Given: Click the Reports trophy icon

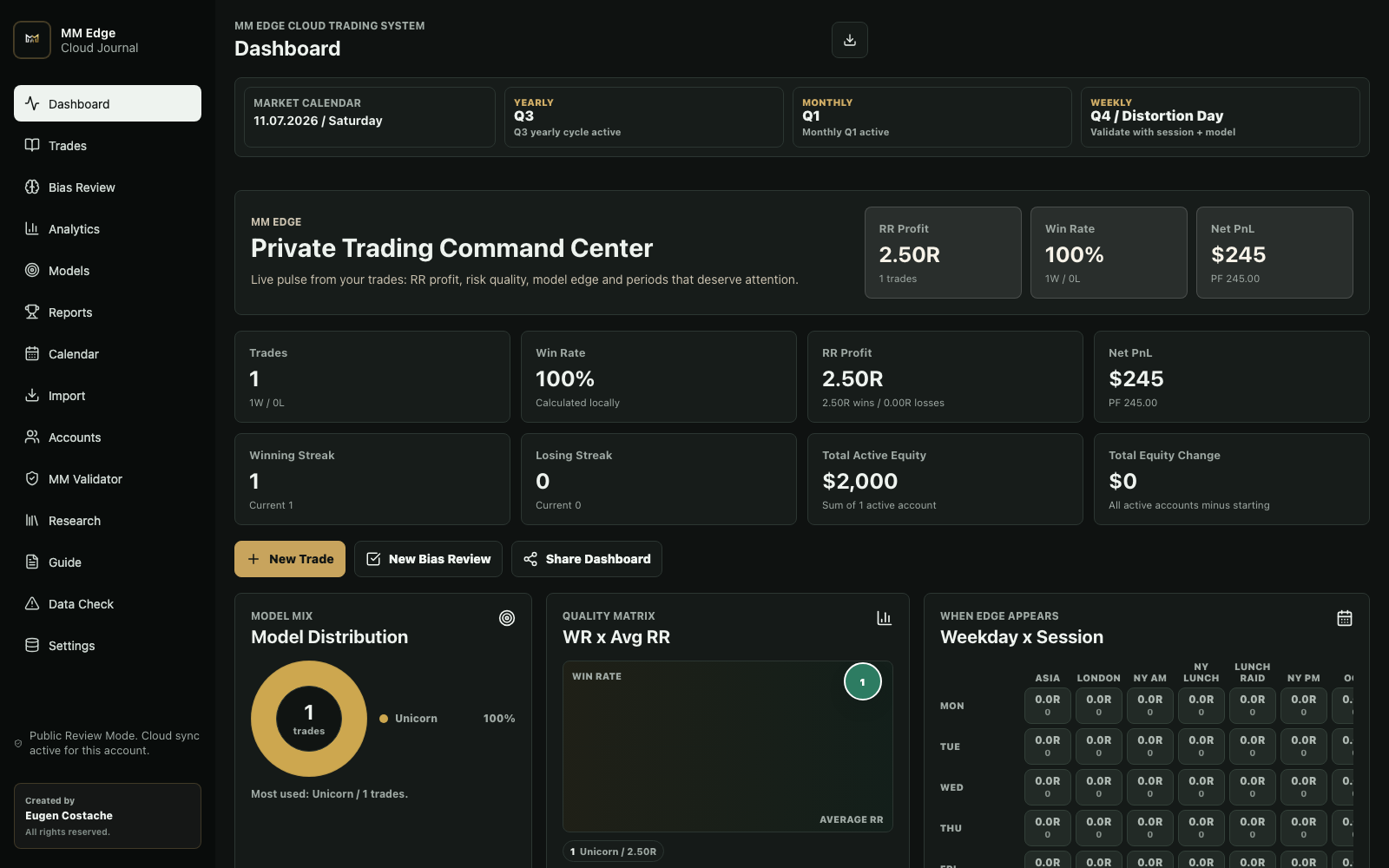Looking at the screenshot, I should (32, 312).
